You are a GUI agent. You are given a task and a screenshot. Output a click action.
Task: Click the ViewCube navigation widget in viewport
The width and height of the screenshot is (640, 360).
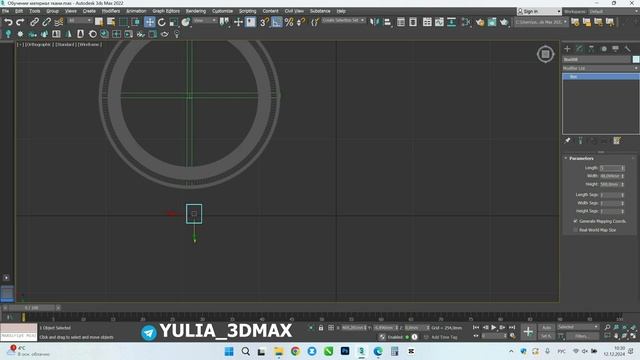[x=545, y=54]
